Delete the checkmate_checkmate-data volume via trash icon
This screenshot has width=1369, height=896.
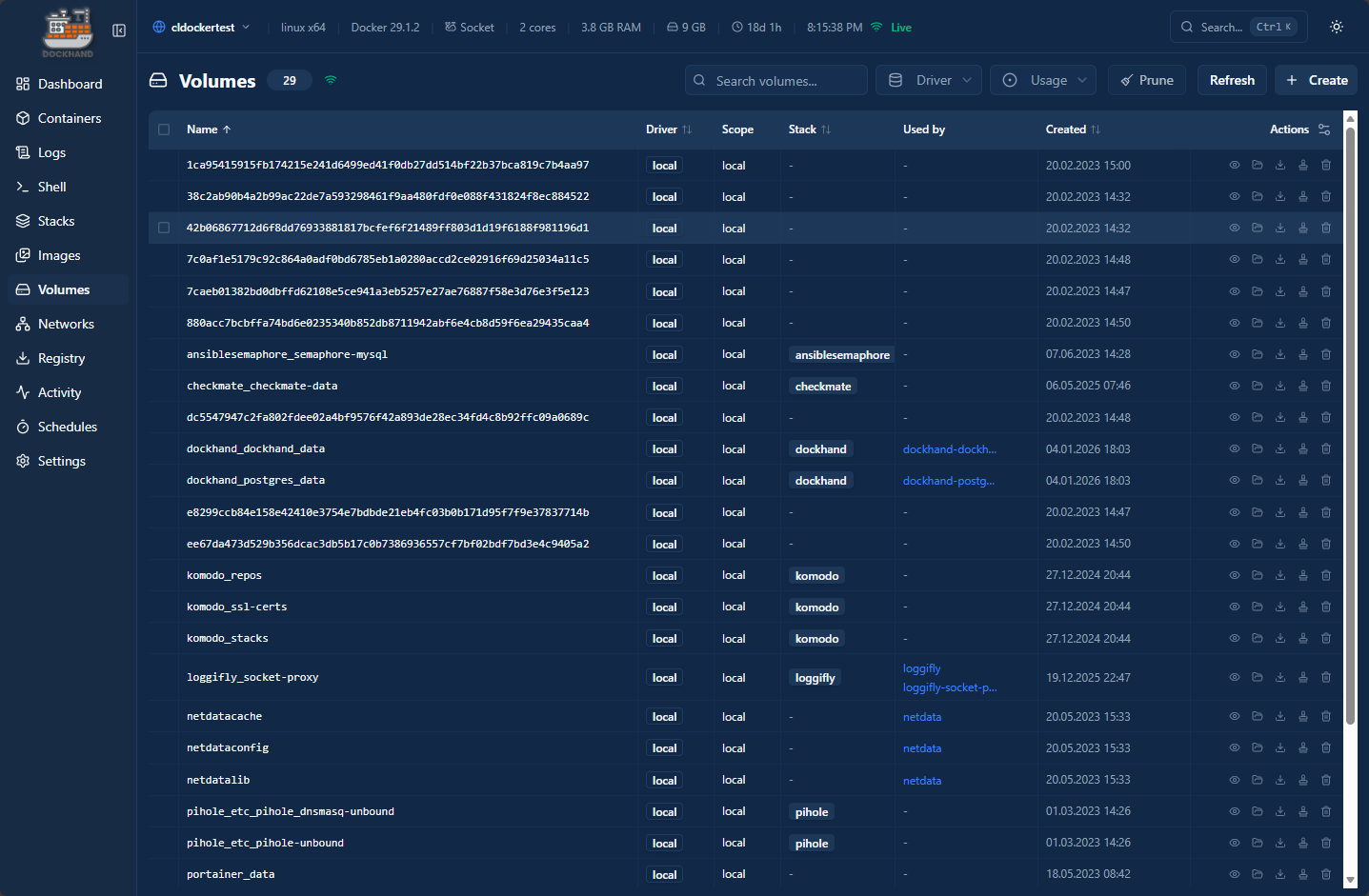(1325, 386)
